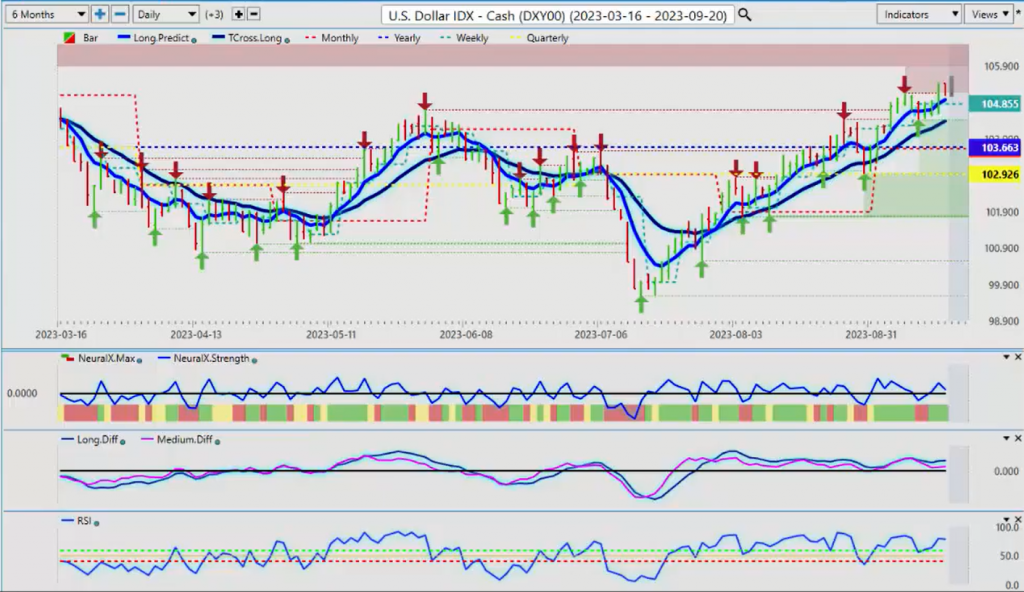
Task: Click the U.S. Dollar IDX symbol field
Action: point(557,14)
